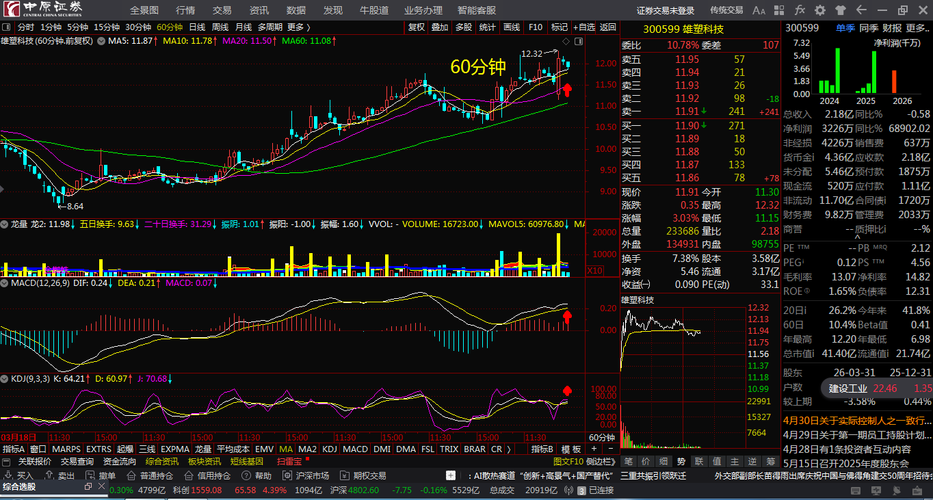
Task: Switch chart period to 分时
Action: (x=26, y=27)
